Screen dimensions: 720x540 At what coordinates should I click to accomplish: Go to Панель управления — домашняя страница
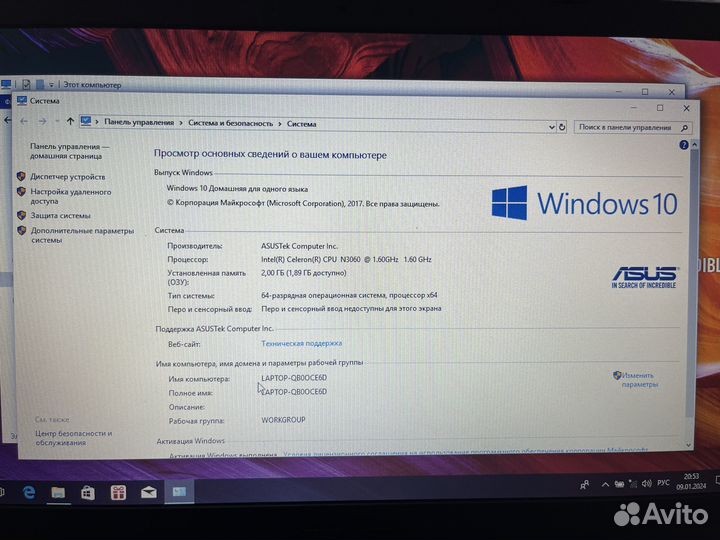click(69, 151)
